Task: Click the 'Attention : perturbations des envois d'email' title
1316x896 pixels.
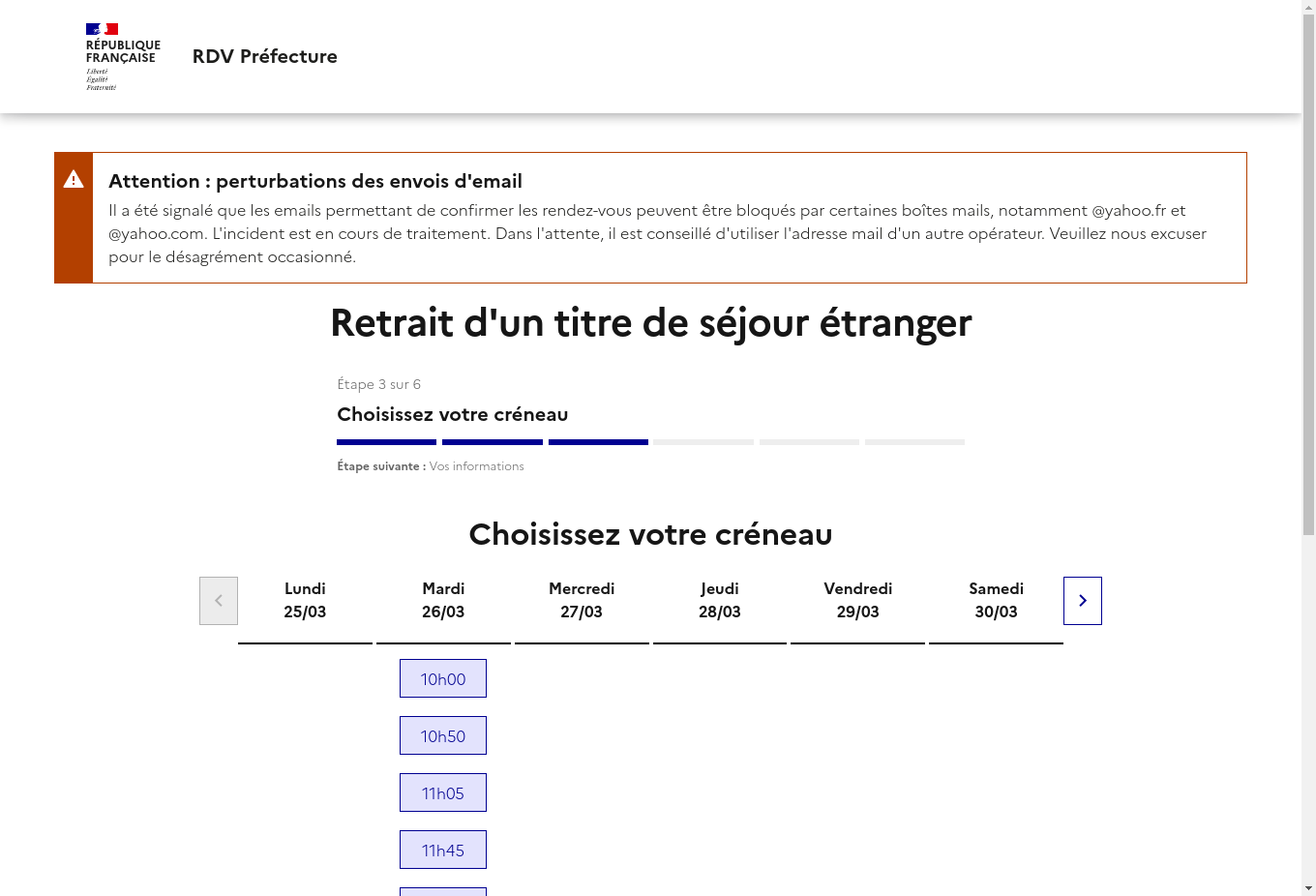Action: (315, 181)
